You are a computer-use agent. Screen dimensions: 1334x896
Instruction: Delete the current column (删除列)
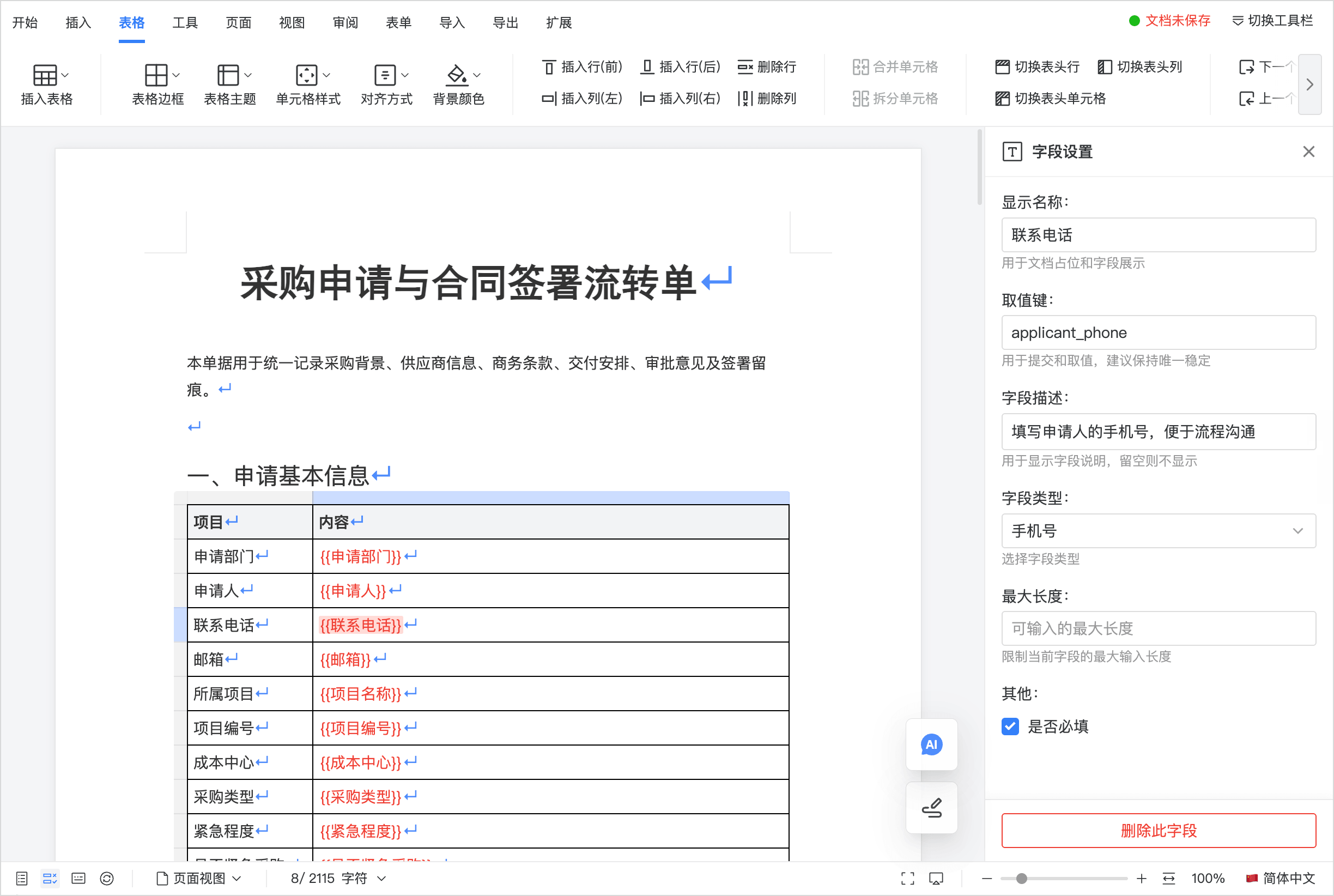[x=767, y=98]
